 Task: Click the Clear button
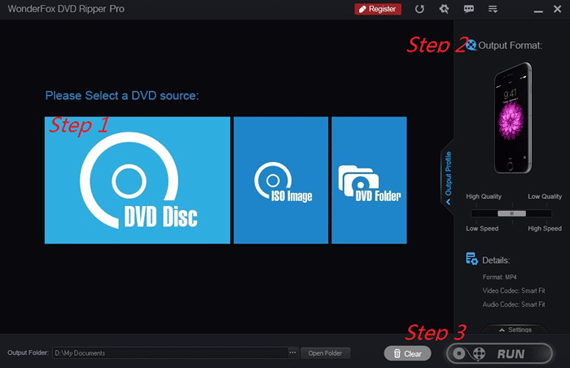(x=408, y=353)
